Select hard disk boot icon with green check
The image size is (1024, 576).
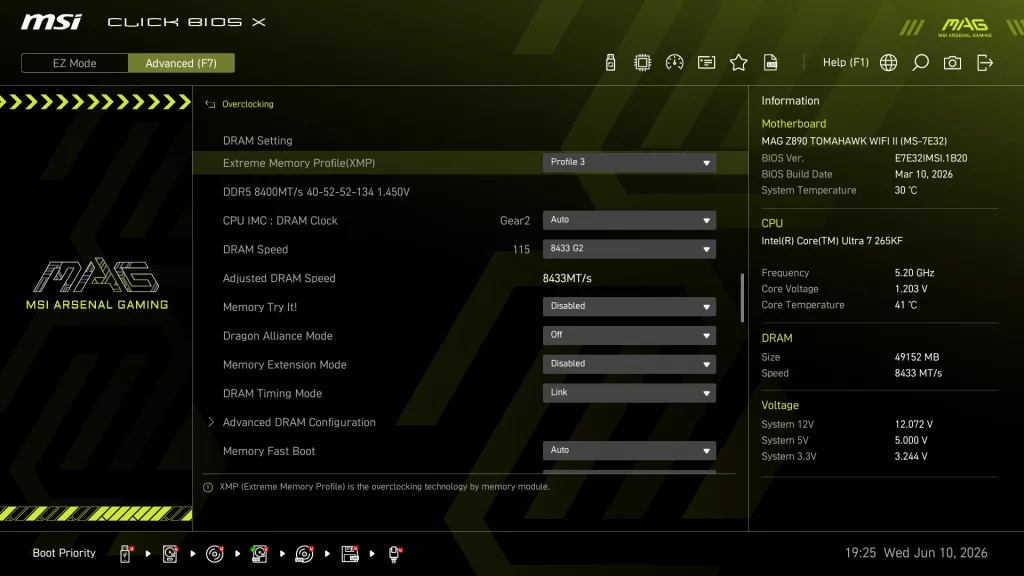(x=259, y=554)
